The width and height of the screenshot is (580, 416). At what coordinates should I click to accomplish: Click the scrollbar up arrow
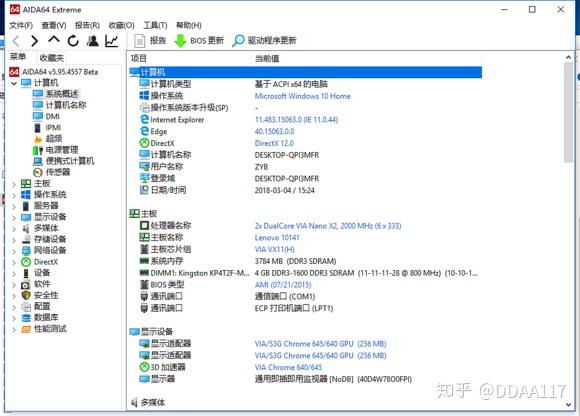coord(568,57)
